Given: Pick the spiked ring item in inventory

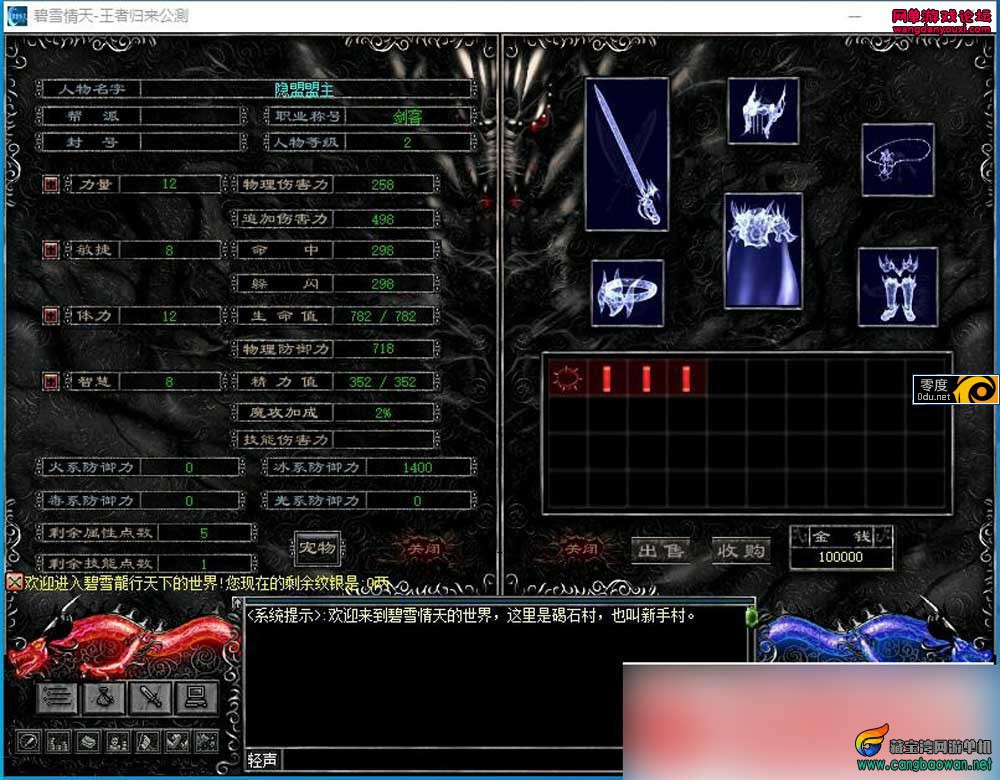Looking at the screenshot, I should (x=567, y=378).
